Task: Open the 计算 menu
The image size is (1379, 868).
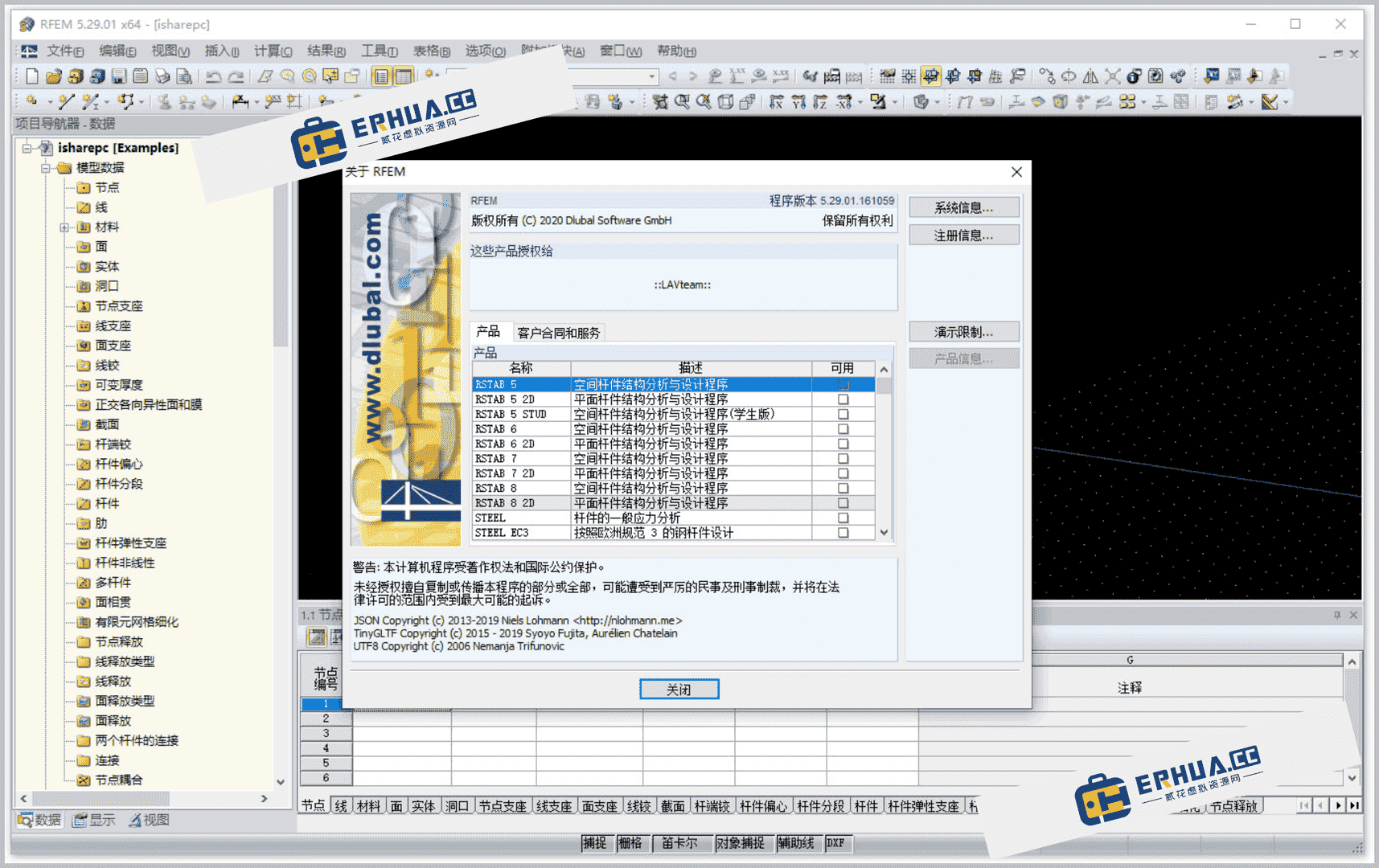Action: 273,51
